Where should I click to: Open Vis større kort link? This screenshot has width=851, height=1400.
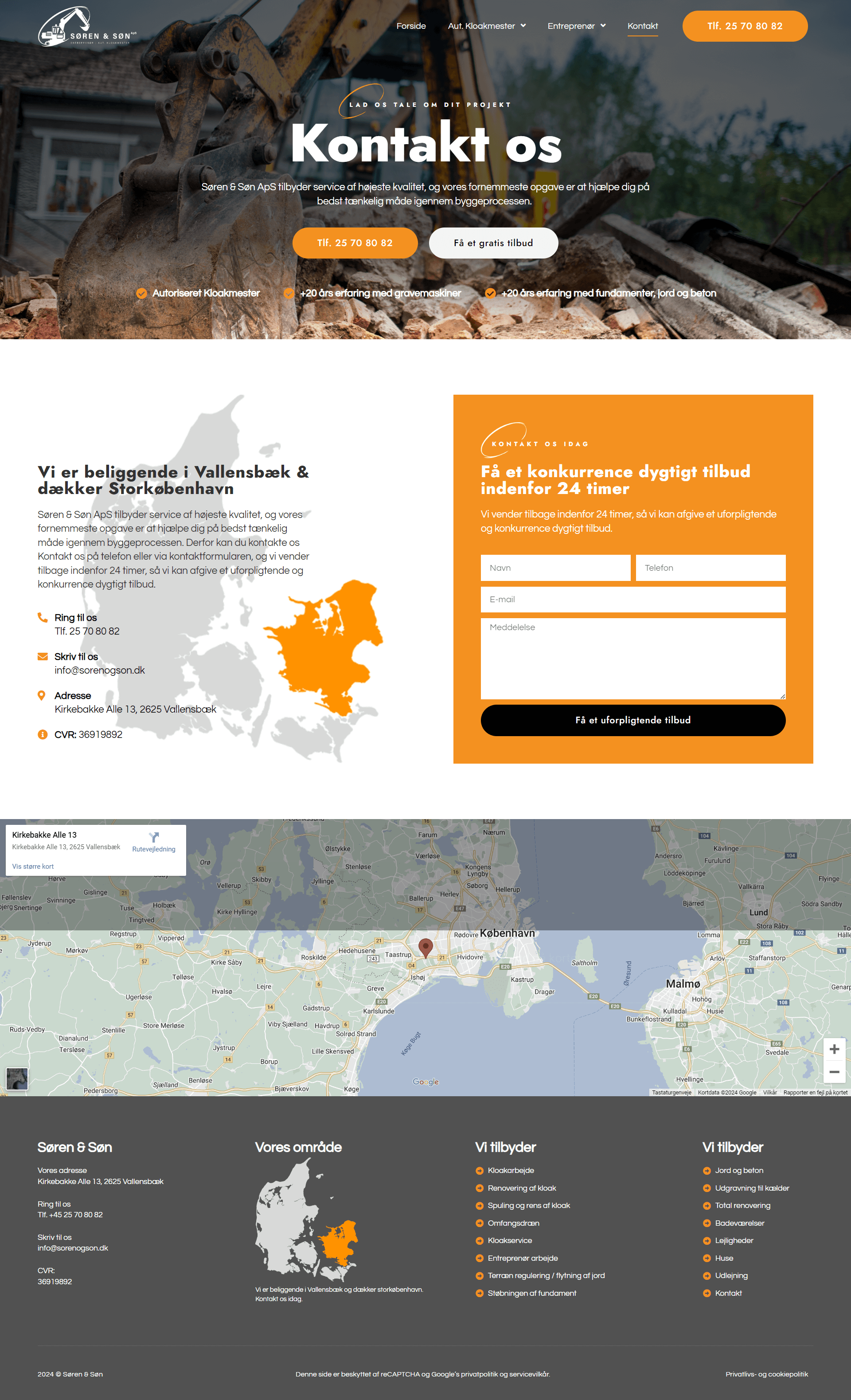(33, 867)
